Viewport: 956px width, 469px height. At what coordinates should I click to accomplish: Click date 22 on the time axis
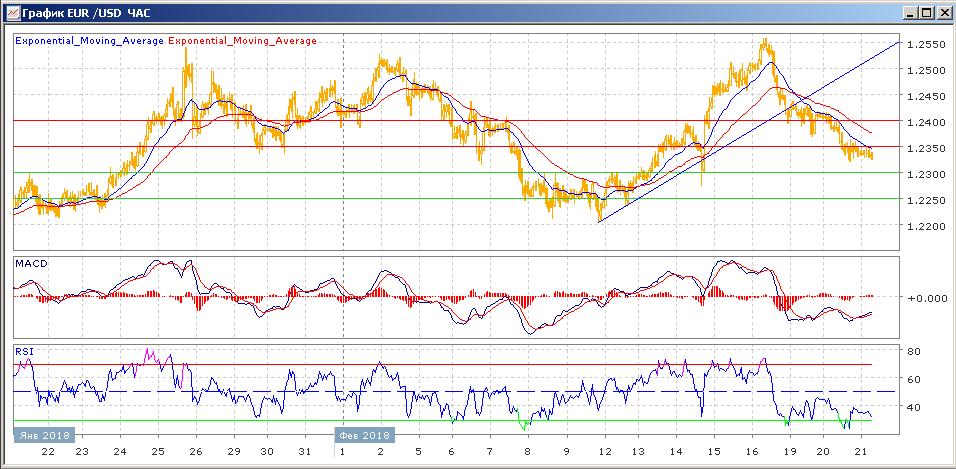(48, 453)
